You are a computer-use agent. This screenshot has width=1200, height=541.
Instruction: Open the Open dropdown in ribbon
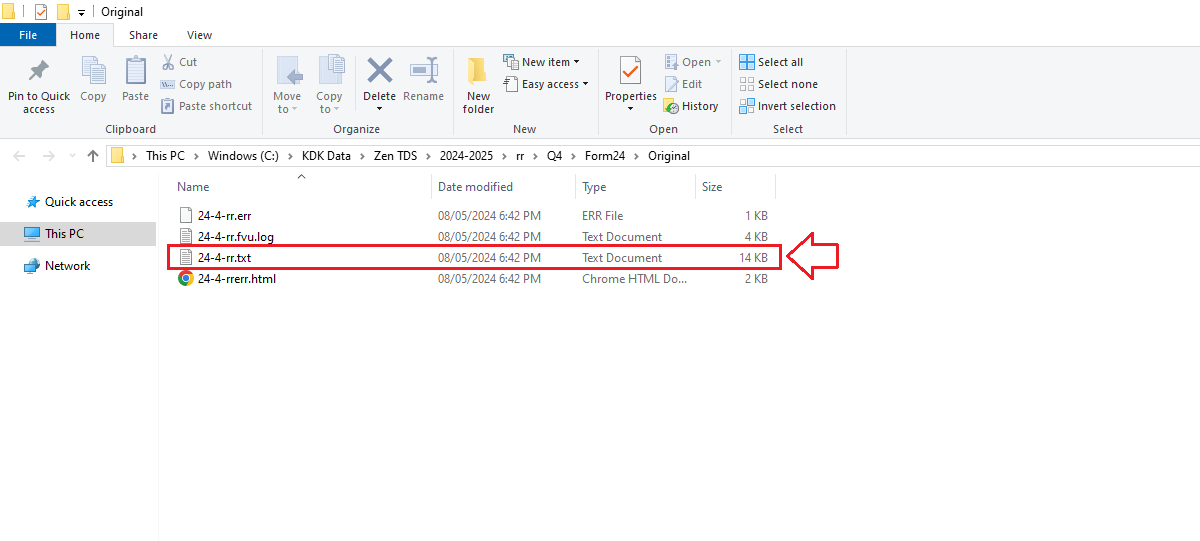coord(718,62)
